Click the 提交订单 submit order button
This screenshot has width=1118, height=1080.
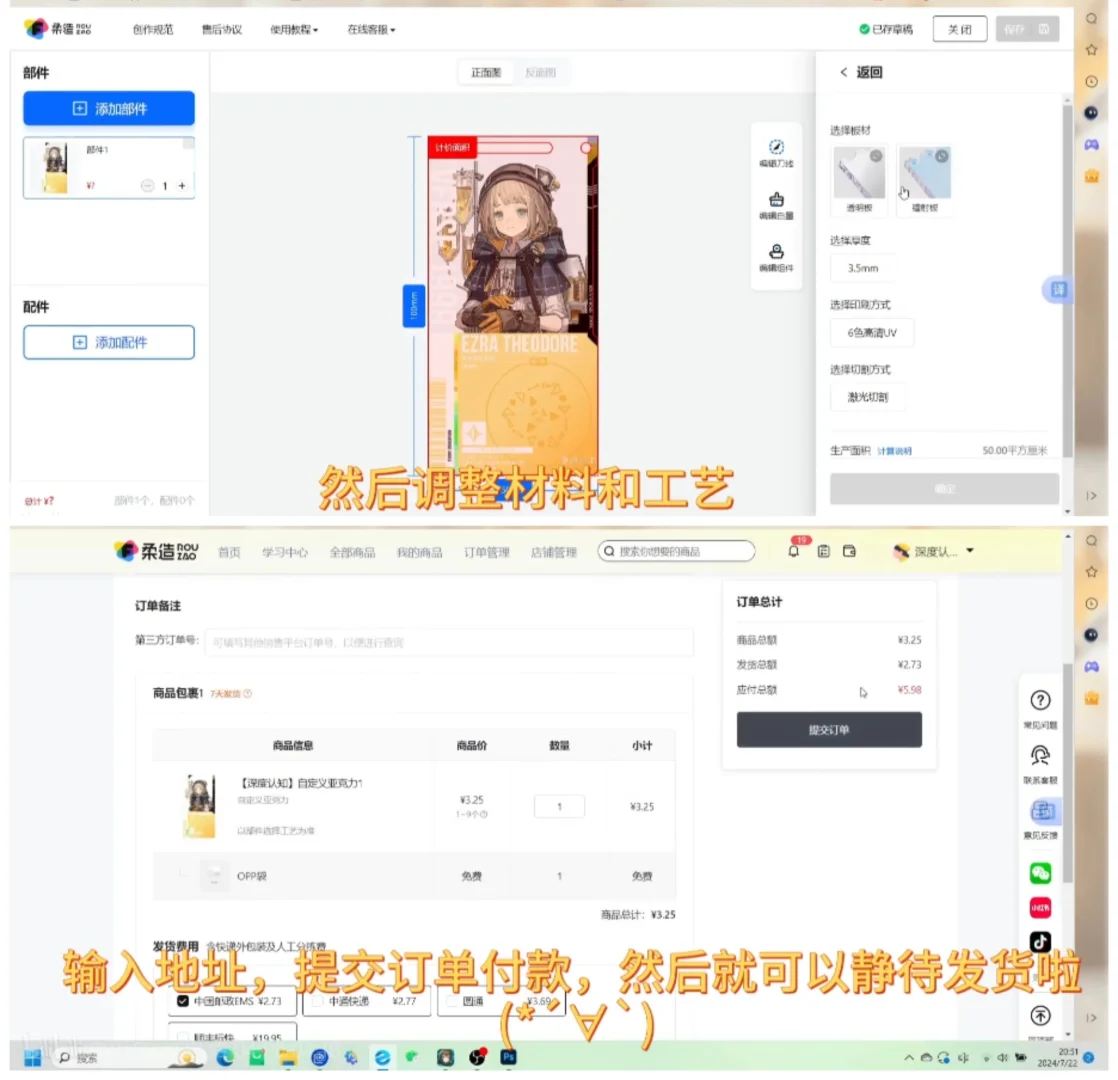(828, 730)
